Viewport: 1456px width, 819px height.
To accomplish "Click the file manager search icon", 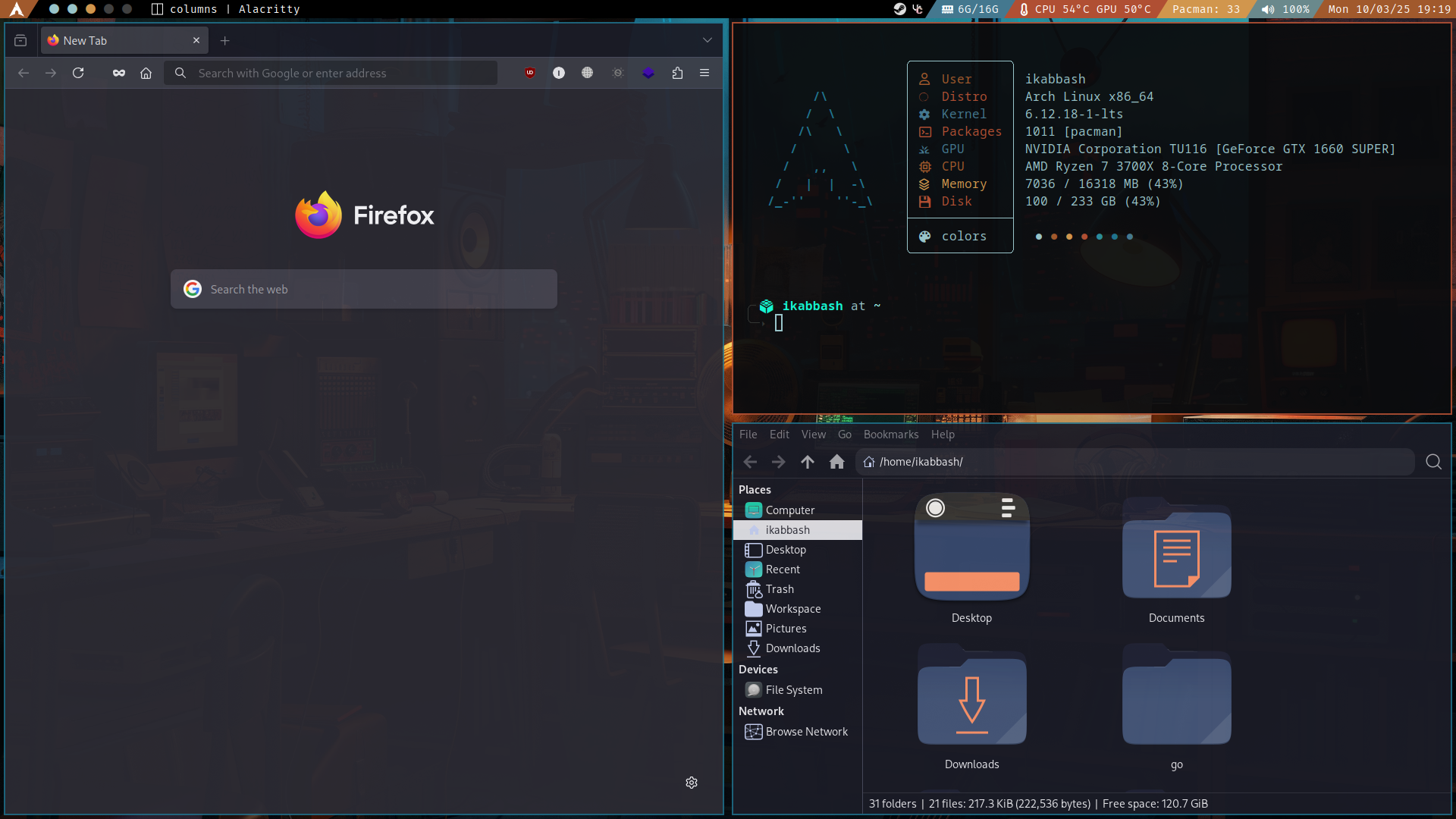I will point(1433,462).
